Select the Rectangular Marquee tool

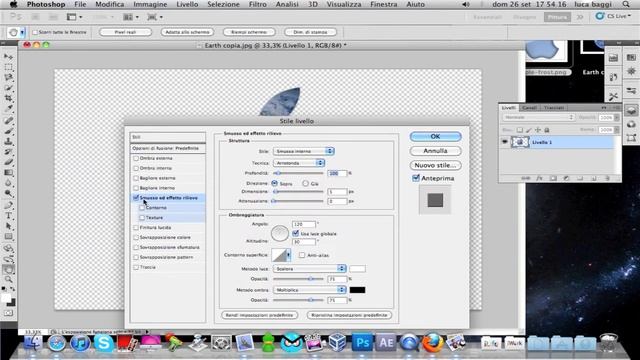coord(8,67)
